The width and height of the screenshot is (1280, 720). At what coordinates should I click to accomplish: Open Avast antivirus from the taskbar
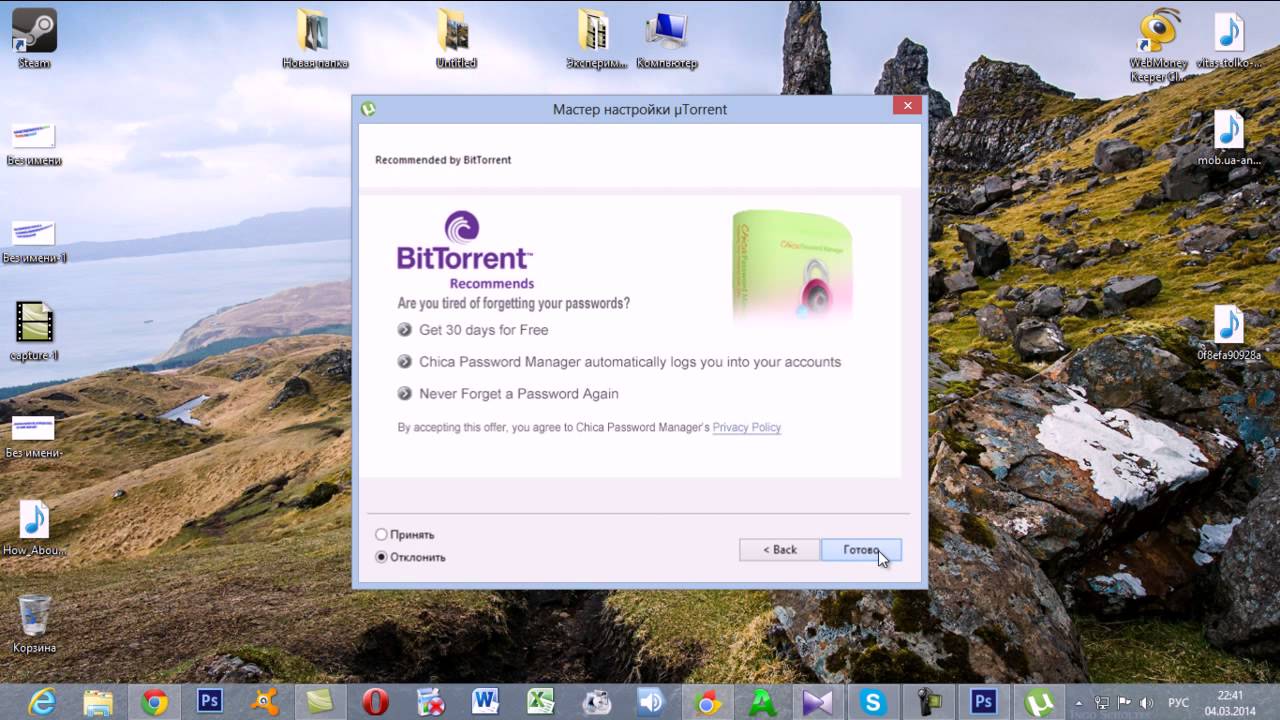tap(265, 702)
